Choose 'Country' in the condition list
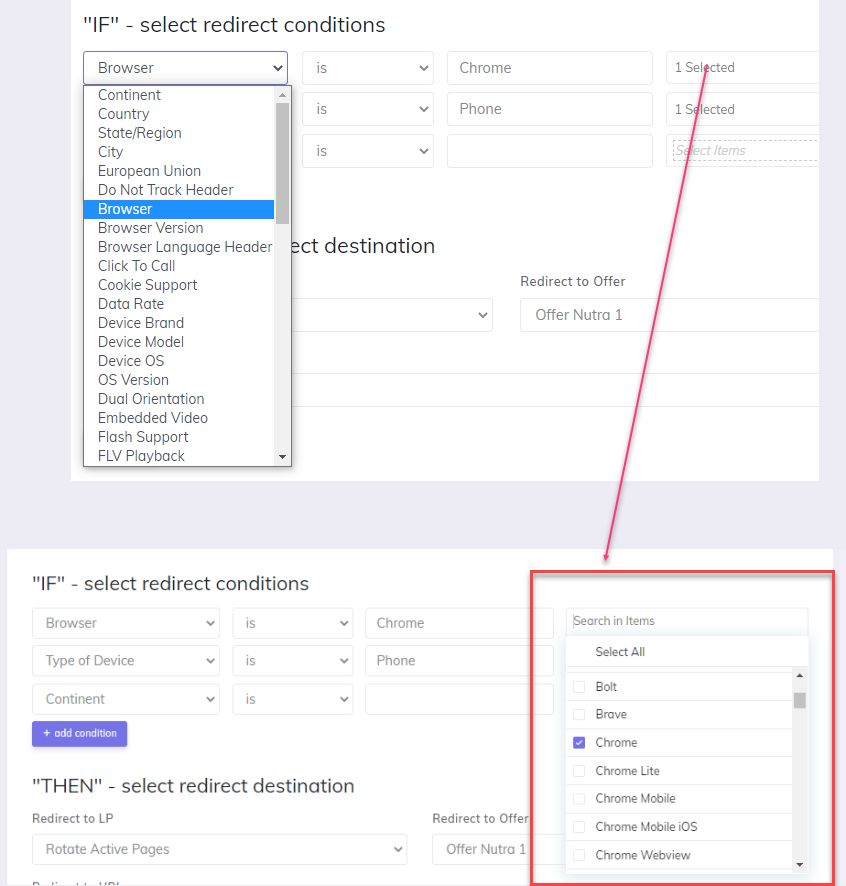The width and height of the screenshot is (846, 886). pyautogui.click(x=123, y=114)
